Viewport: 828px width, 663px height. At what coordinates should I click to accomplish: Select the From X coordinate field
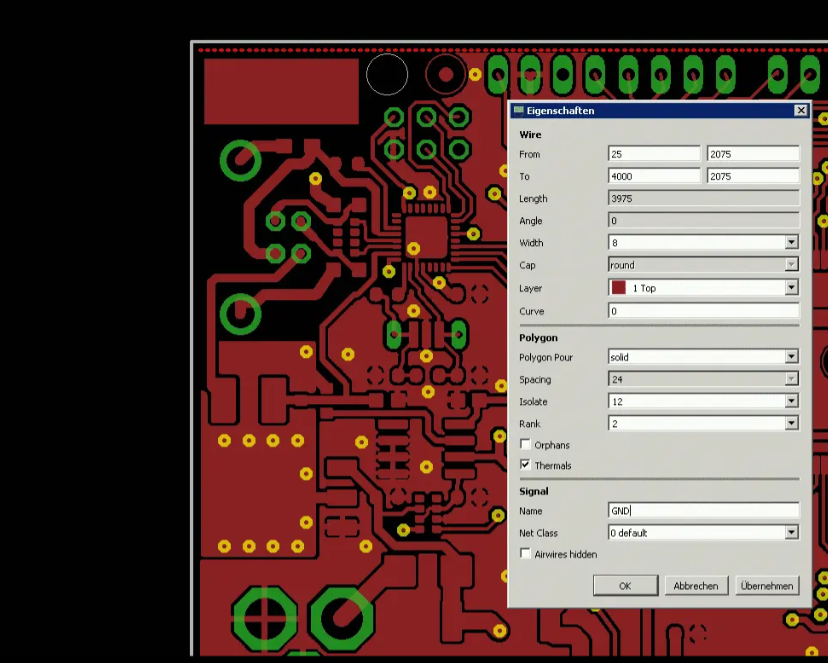pos(654,154)
